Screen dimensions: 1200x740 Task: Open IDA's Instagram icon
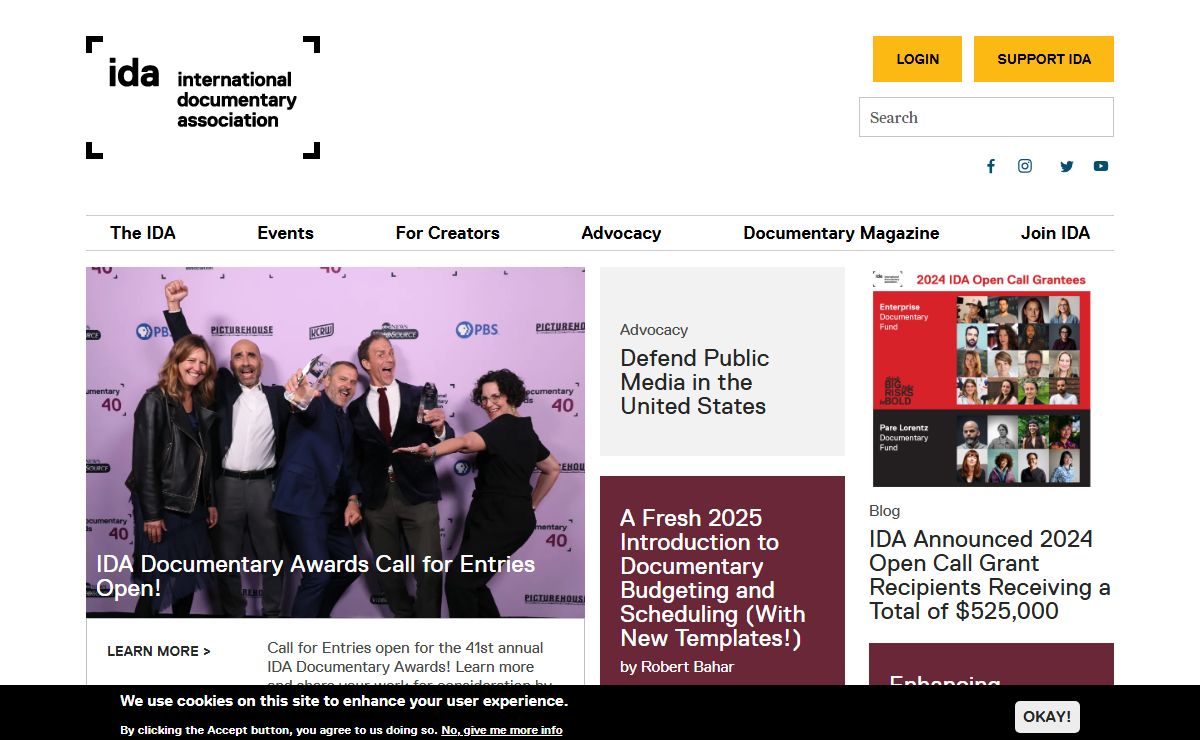point(1025,166)
